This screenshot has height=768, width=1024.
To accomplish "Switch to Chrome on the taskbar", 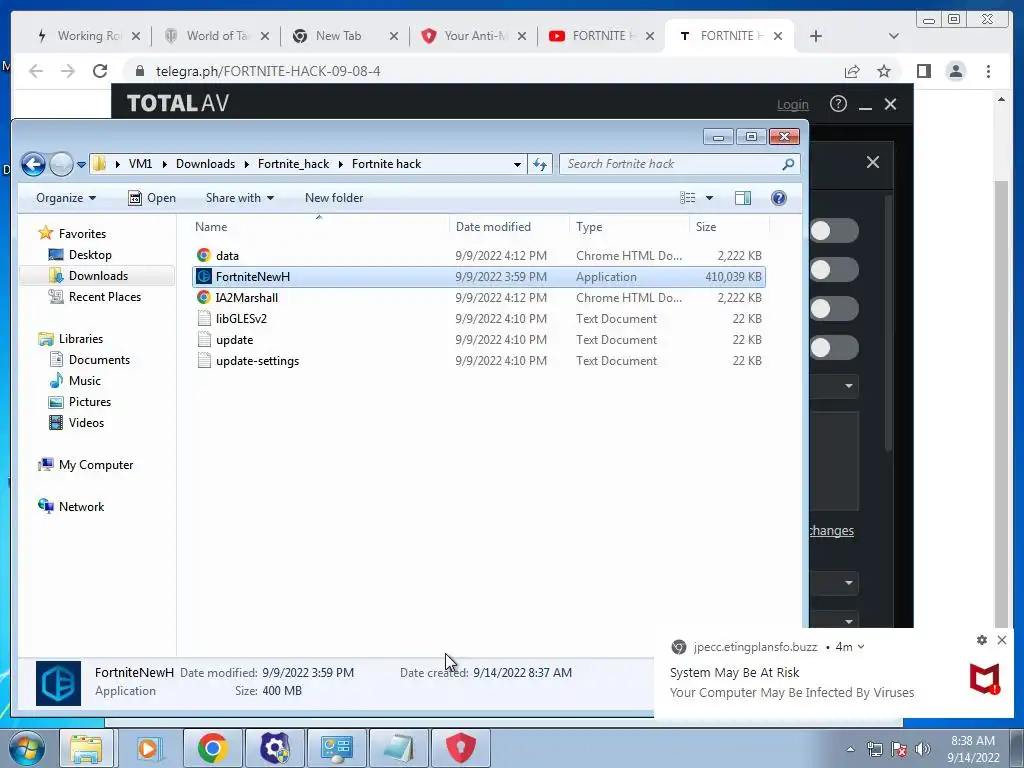I will 212,748.
